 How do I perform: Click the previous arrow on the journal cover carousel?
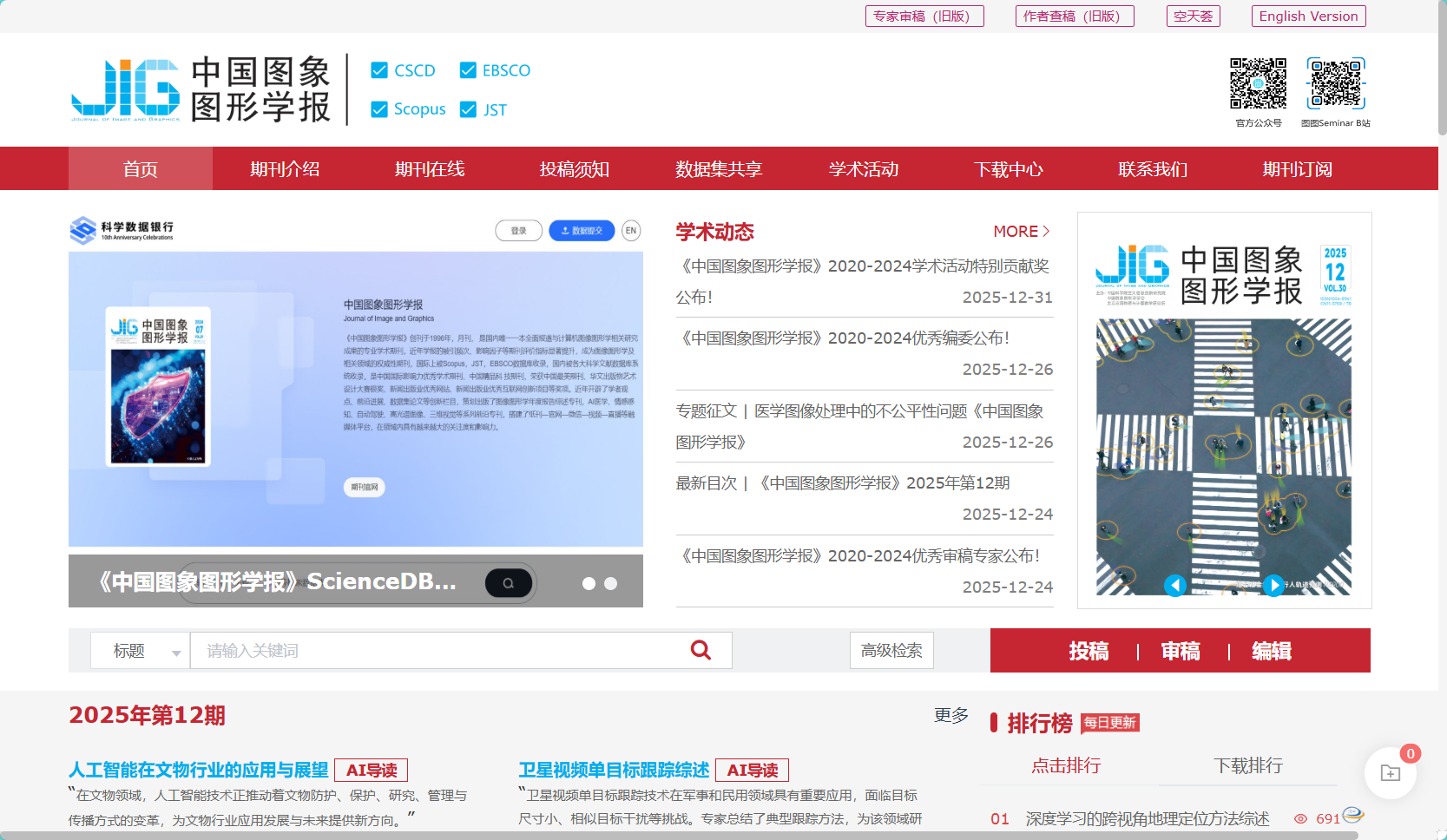pos(1175,585)
